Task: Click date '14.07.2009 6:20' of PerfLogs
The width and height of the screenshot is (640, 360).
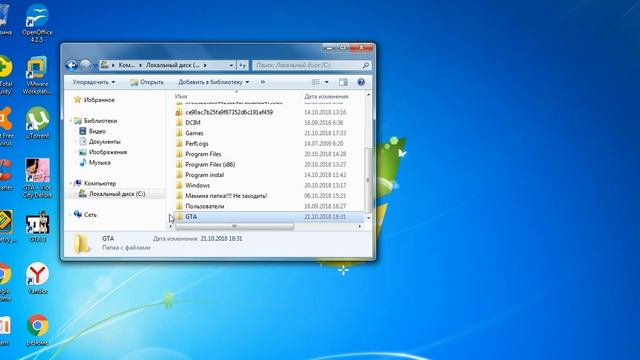Action: 324,144
